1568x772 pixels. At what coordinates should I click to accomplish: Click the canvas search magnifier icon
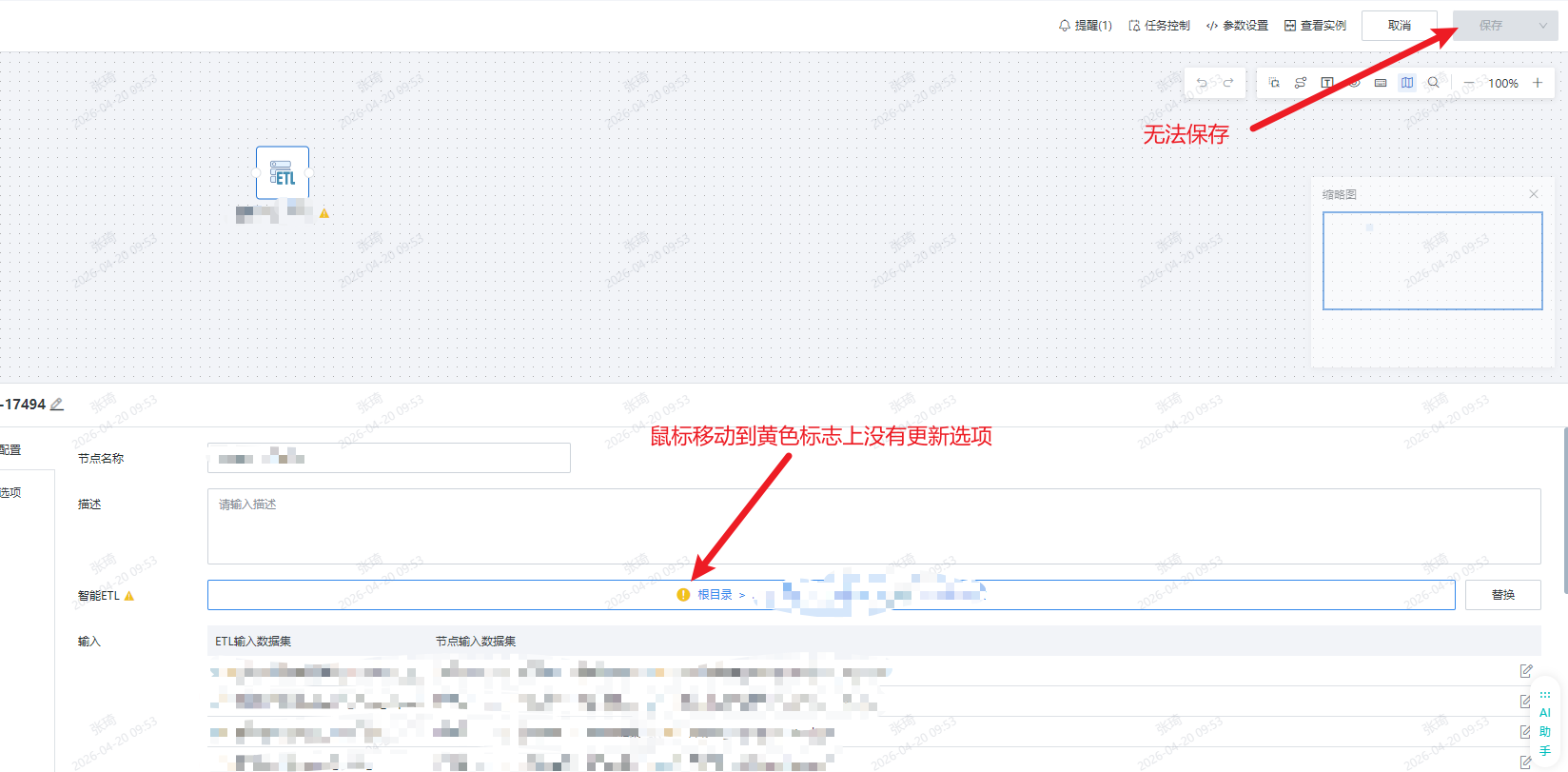point(1434,83)
